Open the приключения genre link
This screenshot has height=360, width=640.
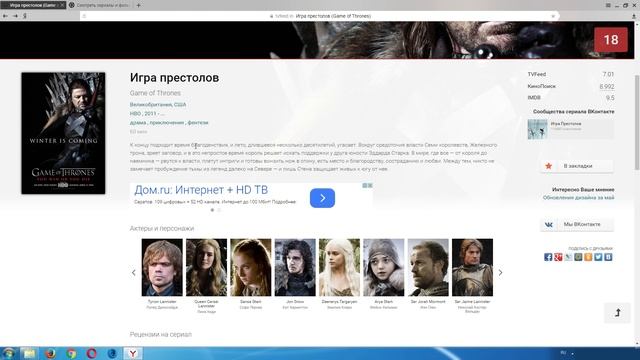(x=167, y=122)
